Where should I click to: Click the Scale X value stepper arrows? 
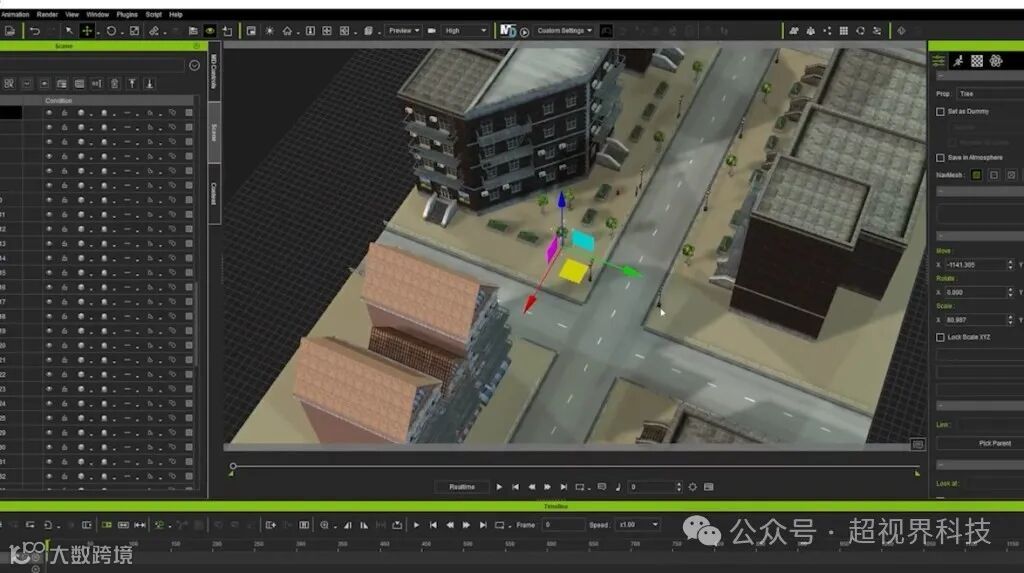pos(1010,320)
